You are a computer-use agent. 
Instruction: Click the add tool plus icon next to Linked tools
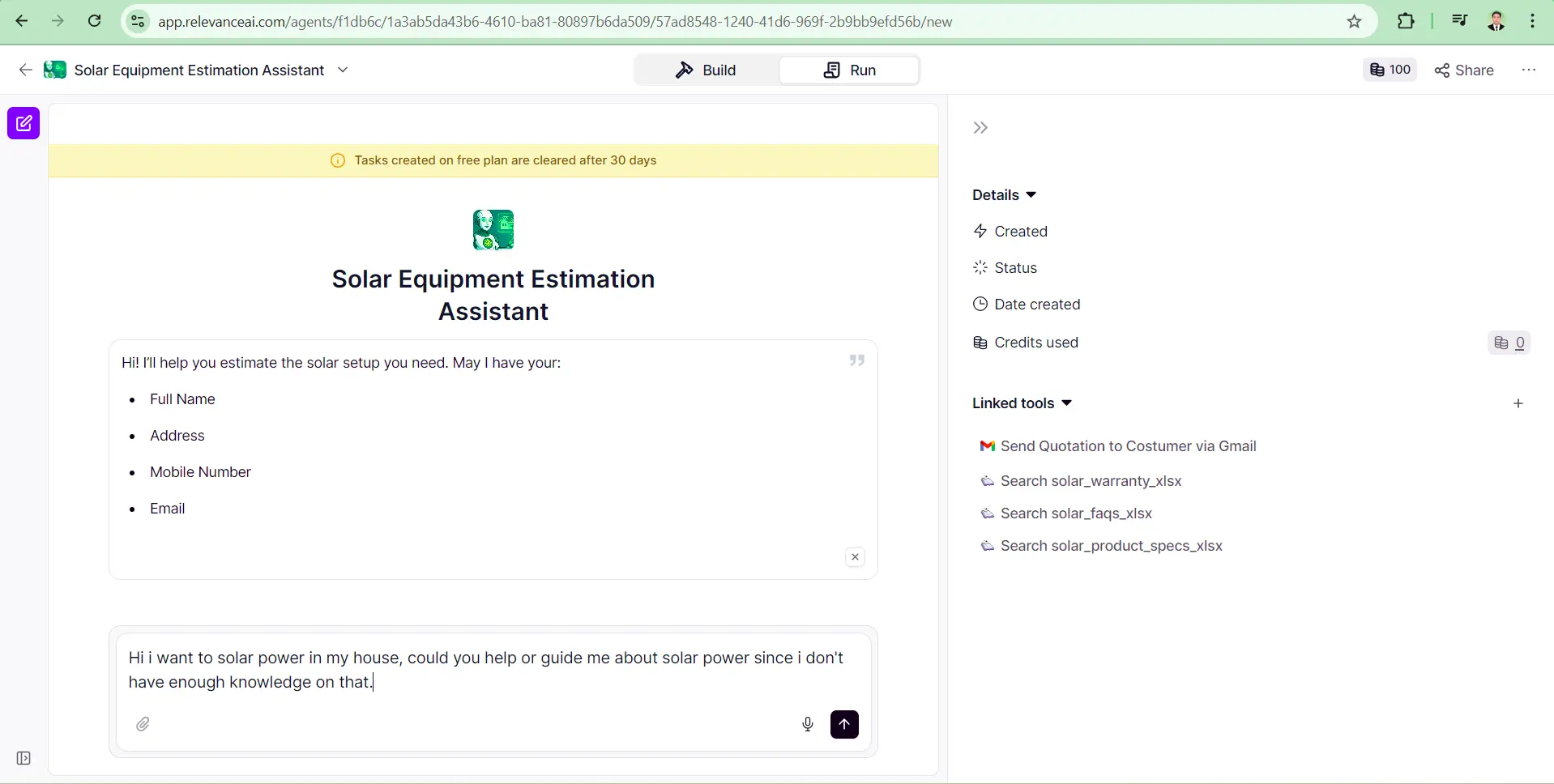click(1519, 403)
